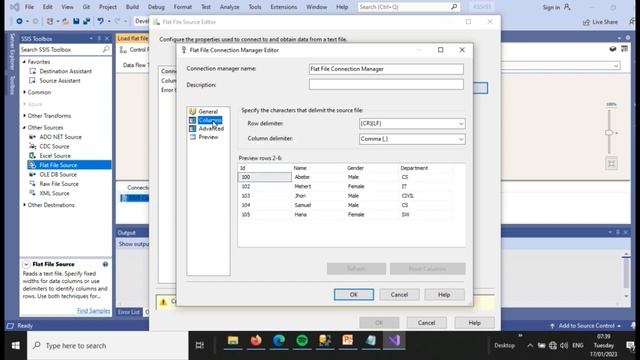Image resolution: width=640 pixels, height=360 pixels.
Task: Open Spotify from the taskbar
Action: click(302, 341)
